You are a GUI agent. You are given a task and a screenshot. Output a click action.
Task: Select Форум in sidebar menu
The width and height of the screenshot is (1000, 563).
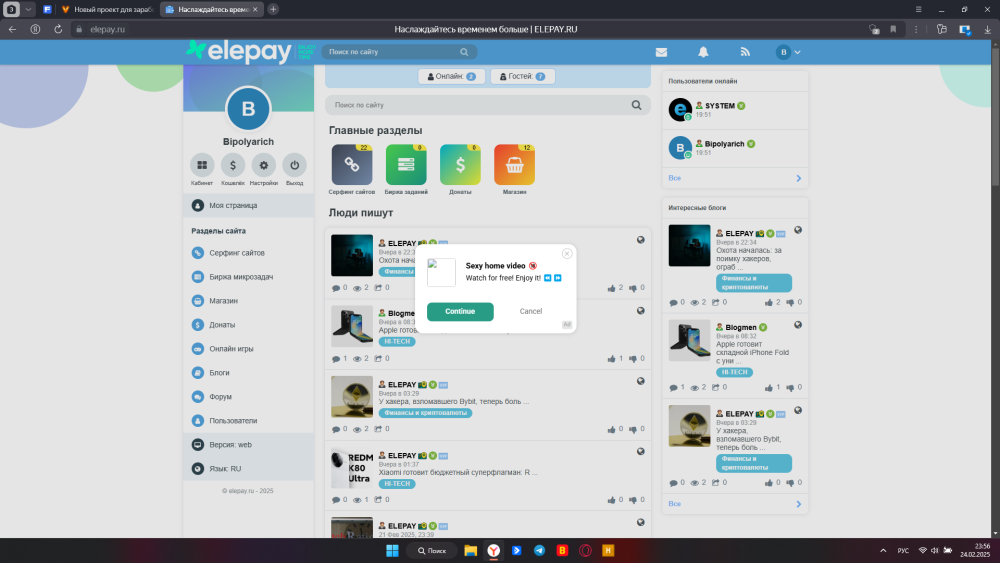pyautogui.click(x=220, y=397)
